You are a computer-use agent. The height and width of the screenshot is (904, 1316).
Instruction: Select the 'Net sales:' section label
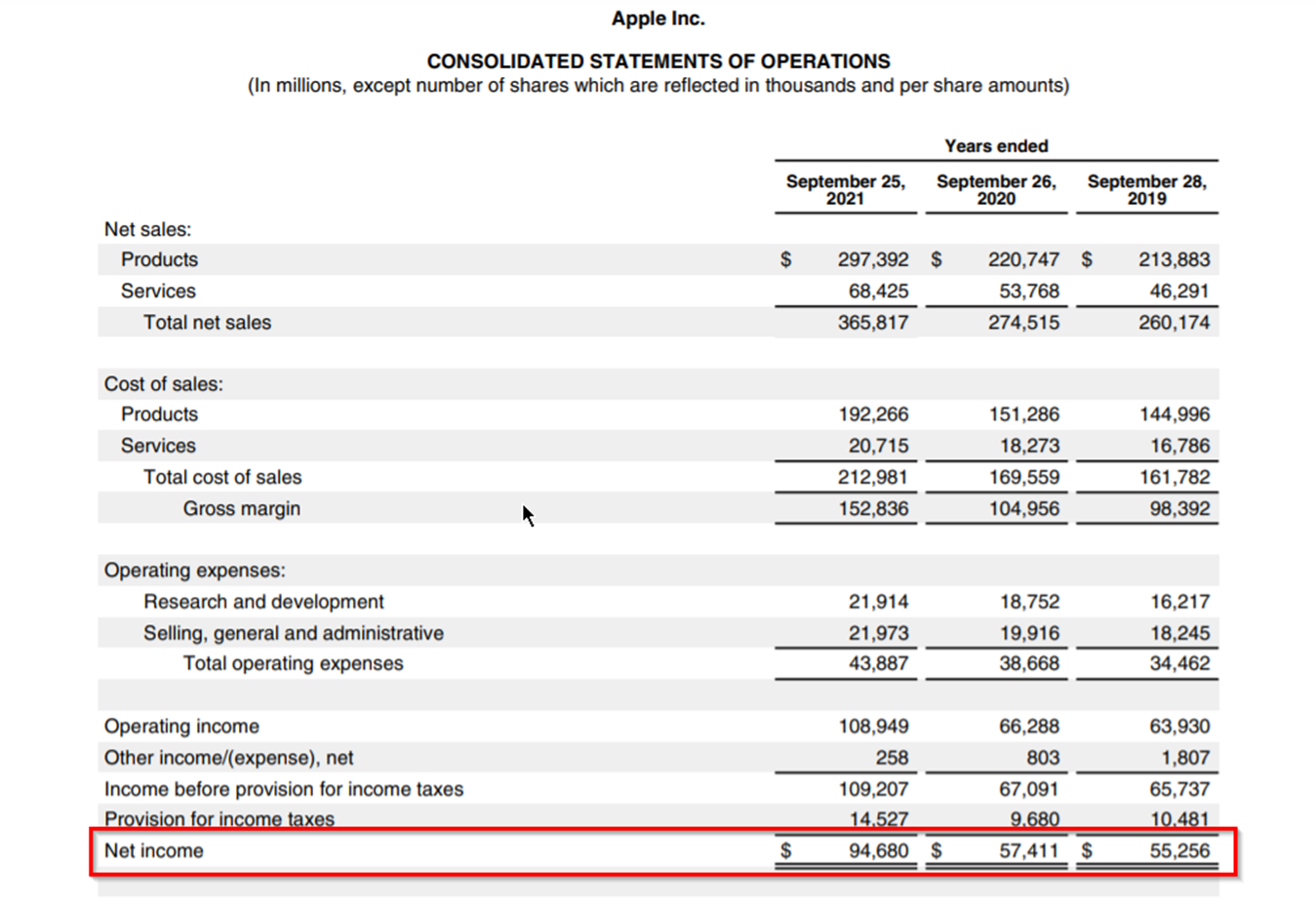148,229
